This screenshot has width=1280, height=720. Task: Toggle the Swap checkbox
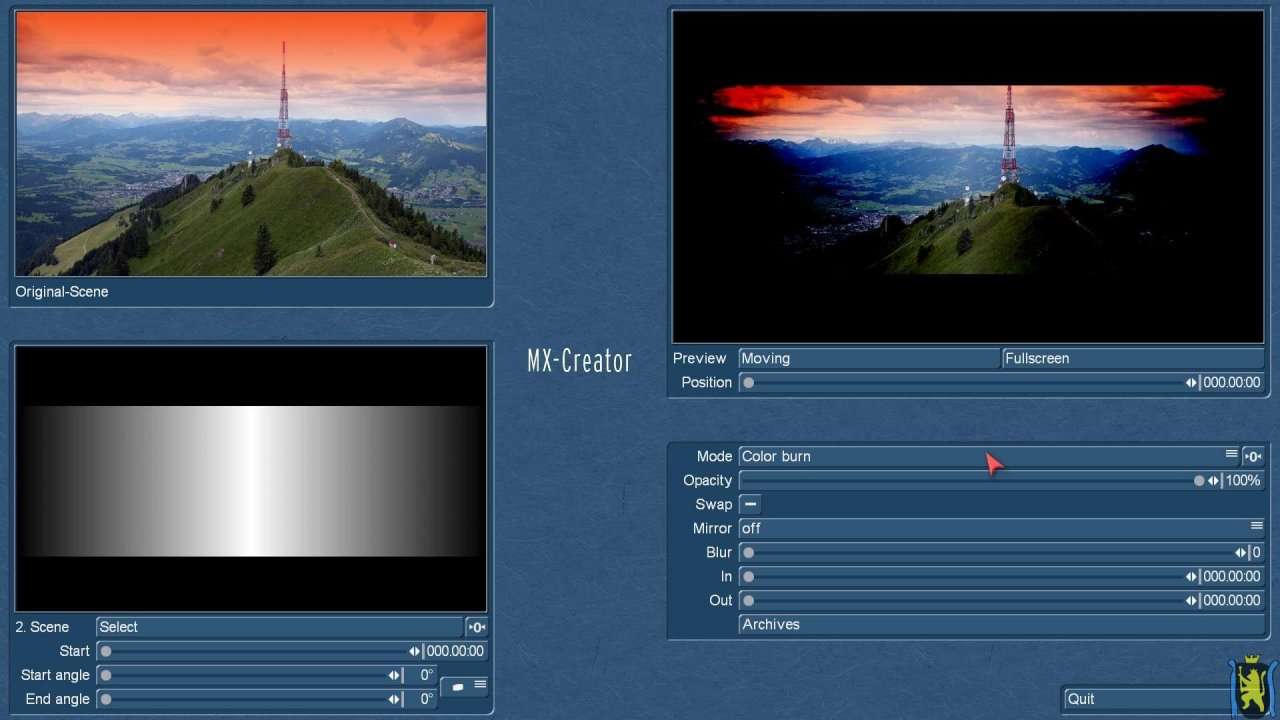[750, 505]
